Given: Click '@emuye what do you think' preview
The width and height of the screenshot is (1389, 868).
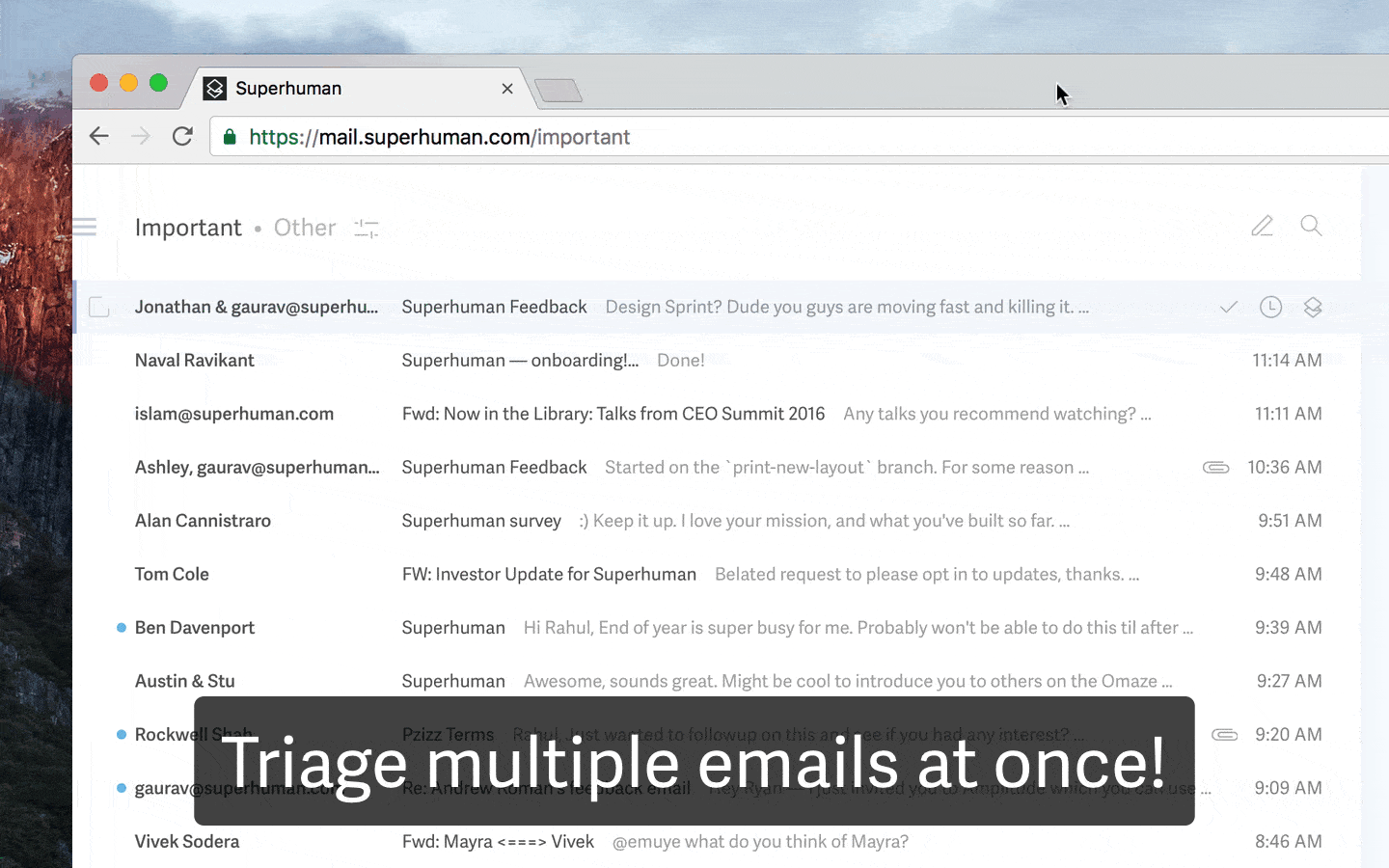Looking at the screenshot, I should point(760,842).
